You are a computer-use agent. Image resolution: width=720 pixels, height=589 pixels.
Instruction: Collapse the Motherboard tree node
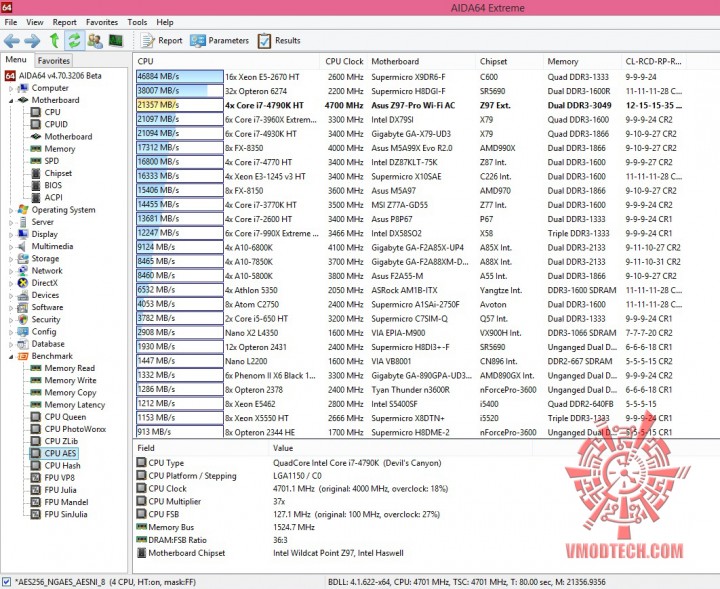coord(11,101)
